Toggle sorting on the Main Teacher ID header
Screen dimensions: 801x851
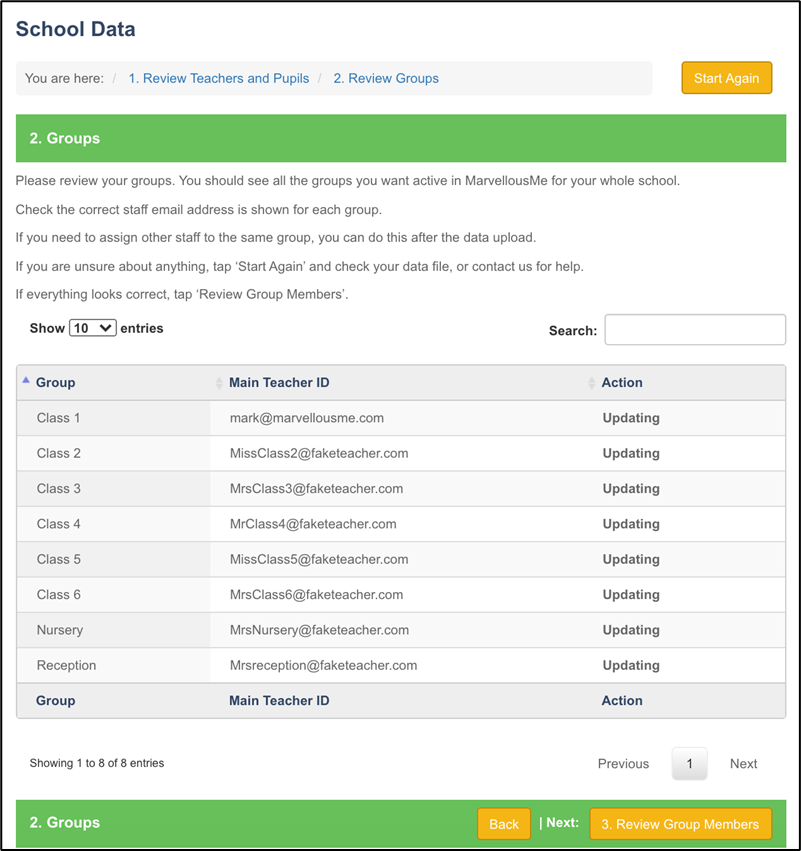click(x=279, y=383)
